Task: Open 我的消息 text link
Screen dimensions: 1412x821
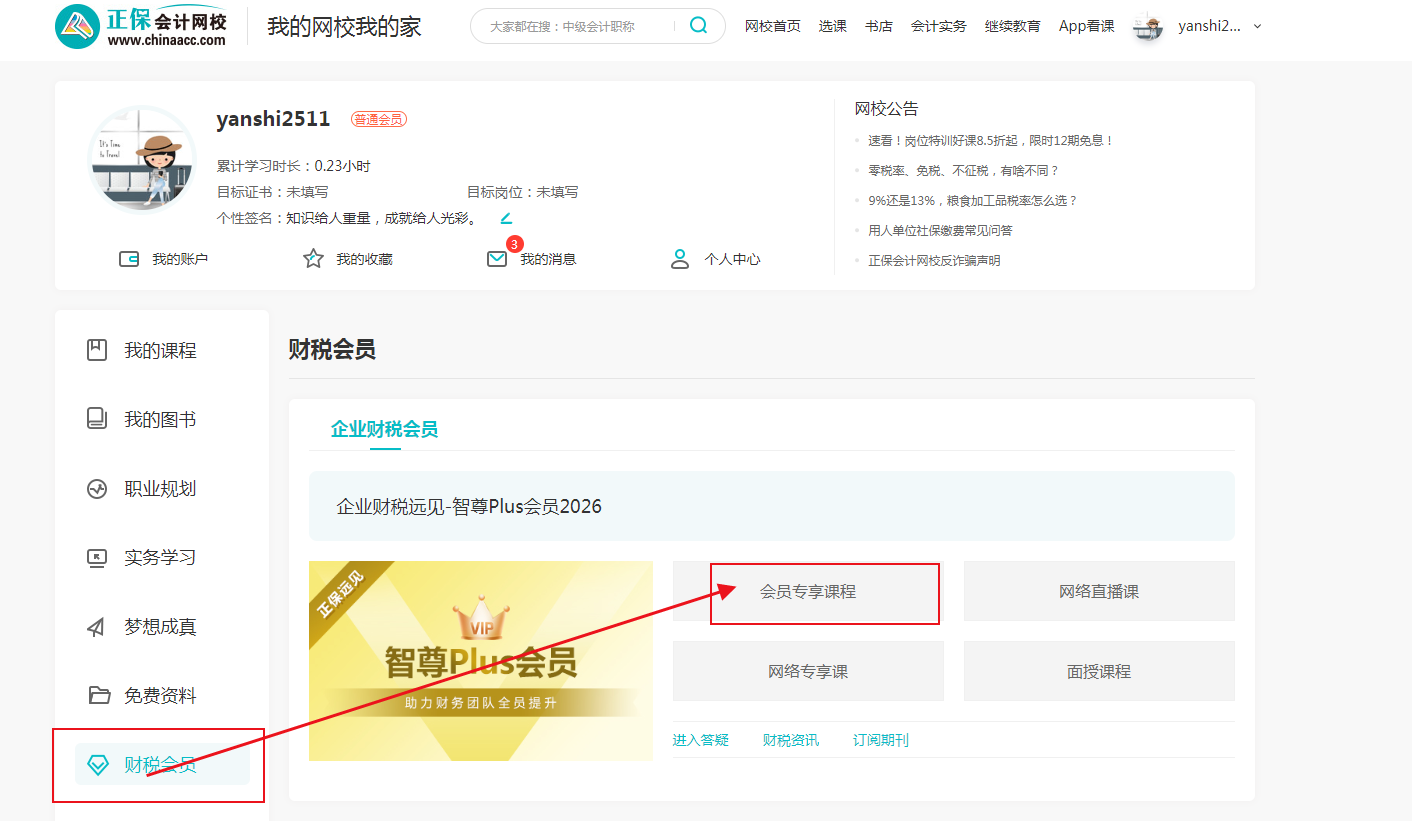Action: (x=548, y=259)
